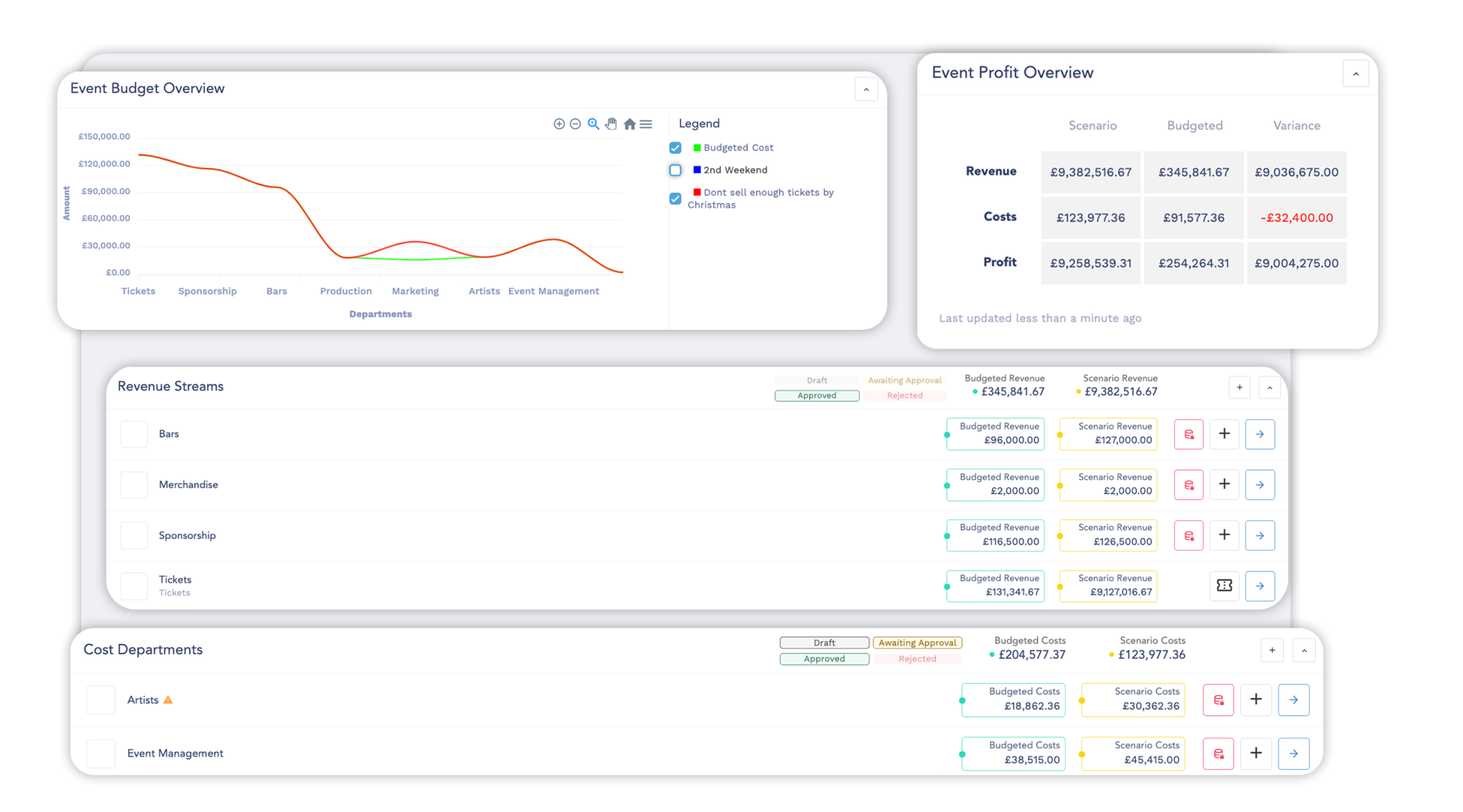Add a new revenue stream with the plus button
This screenshot has height=812, width=1463.
(1239, 387)
